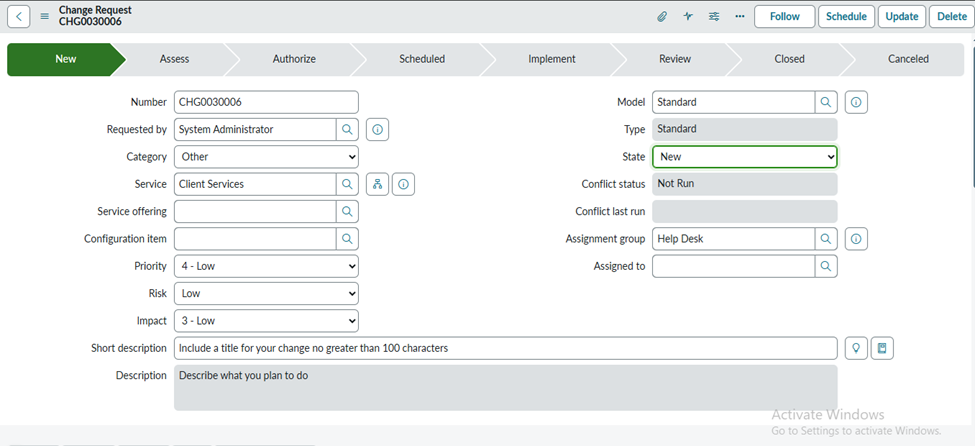Image resolution: width=975 pixels, height=446 pixels.
Task: Click into the Short description field
Action: pos(505,348)
